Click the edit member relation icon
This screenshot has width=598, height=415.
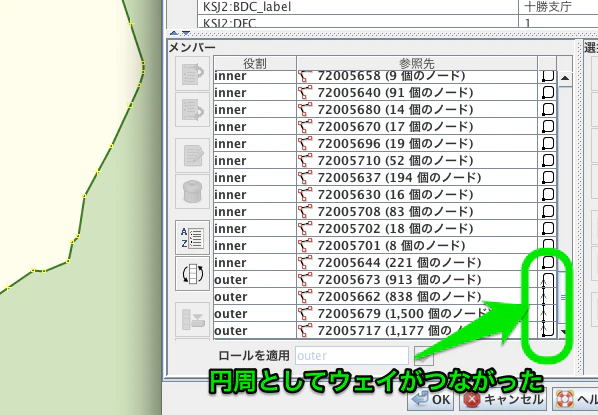(192, 155)
